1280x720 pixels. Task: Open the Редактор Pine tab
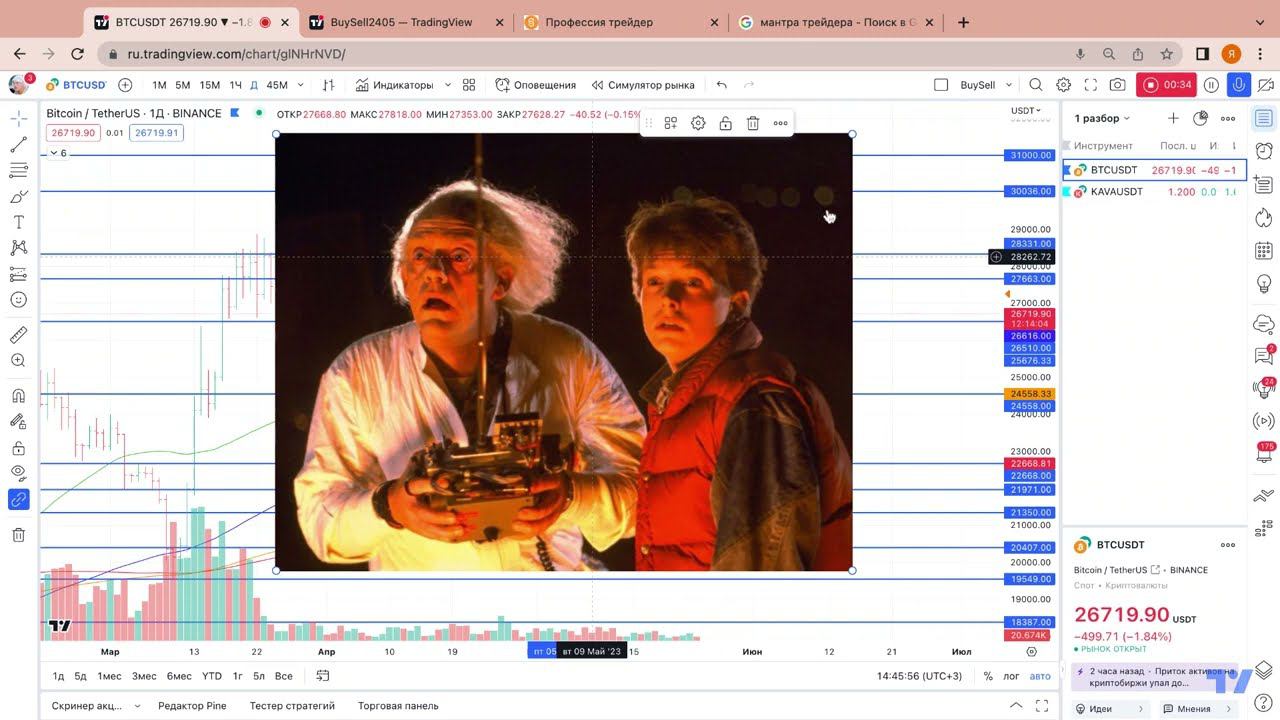[192, 705]
